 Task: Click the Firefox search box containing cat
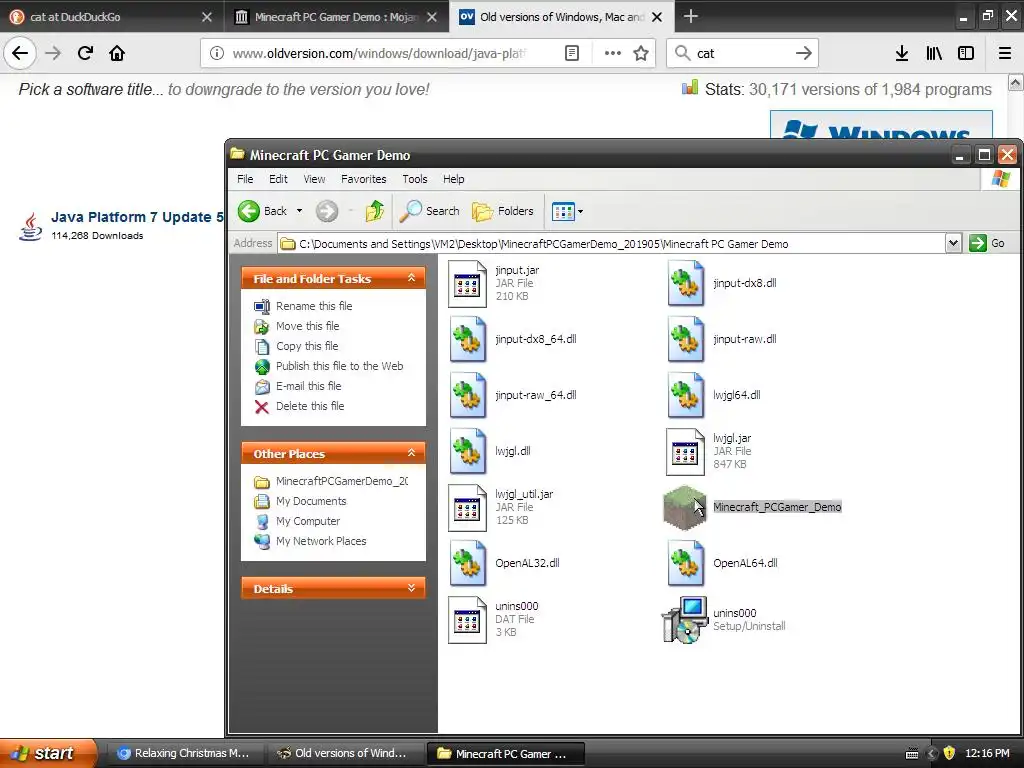point(743,53)
